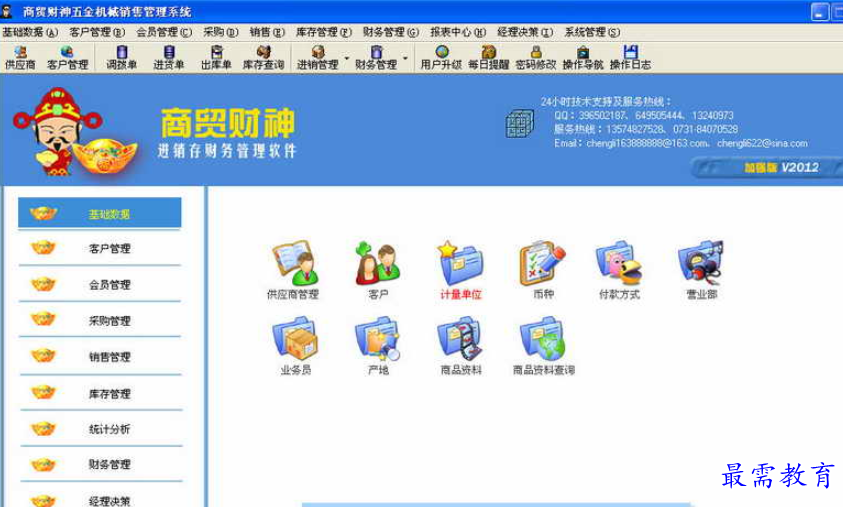
Task: Open the 库存查询 toolbar icon
Action: (263, 58)
